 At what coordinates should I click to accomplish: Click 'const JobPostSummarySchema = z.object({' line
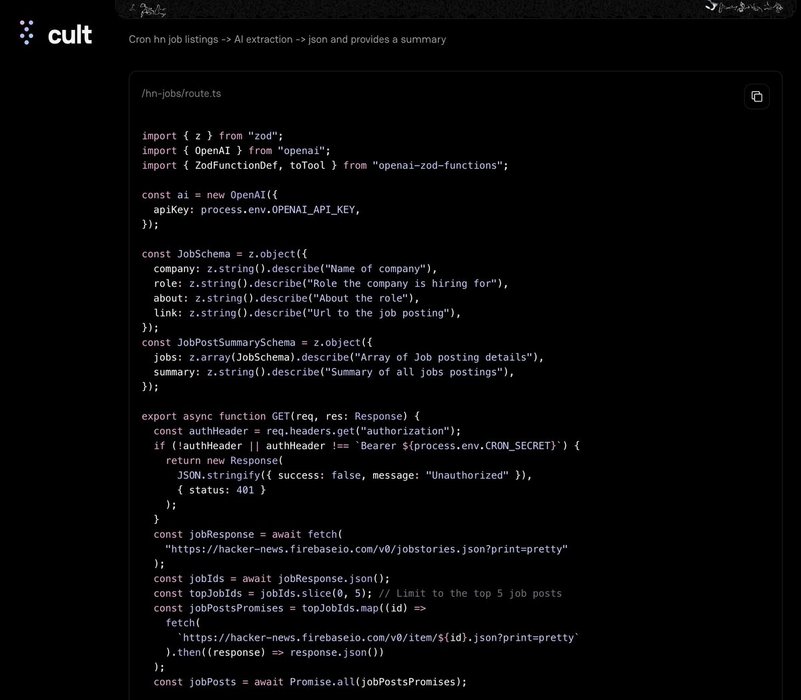pos(257,343)
